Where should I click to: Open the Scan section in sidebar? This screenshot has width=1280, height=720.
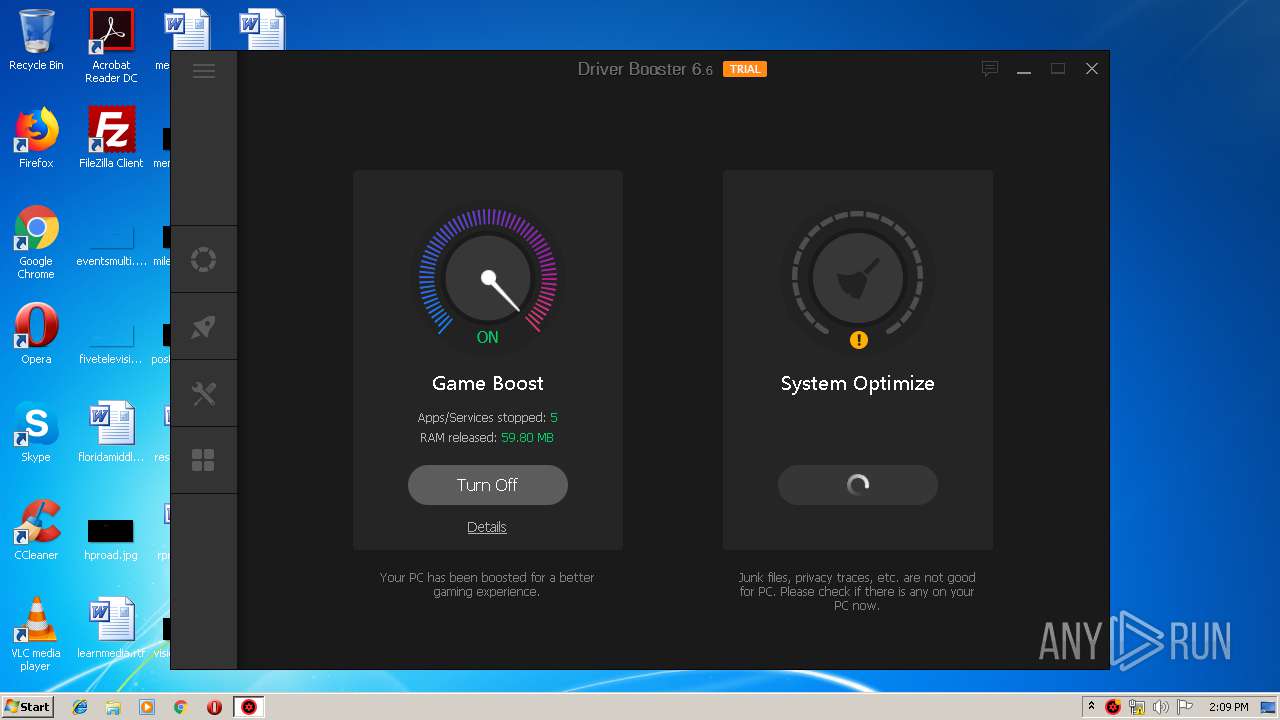point(204,260)
